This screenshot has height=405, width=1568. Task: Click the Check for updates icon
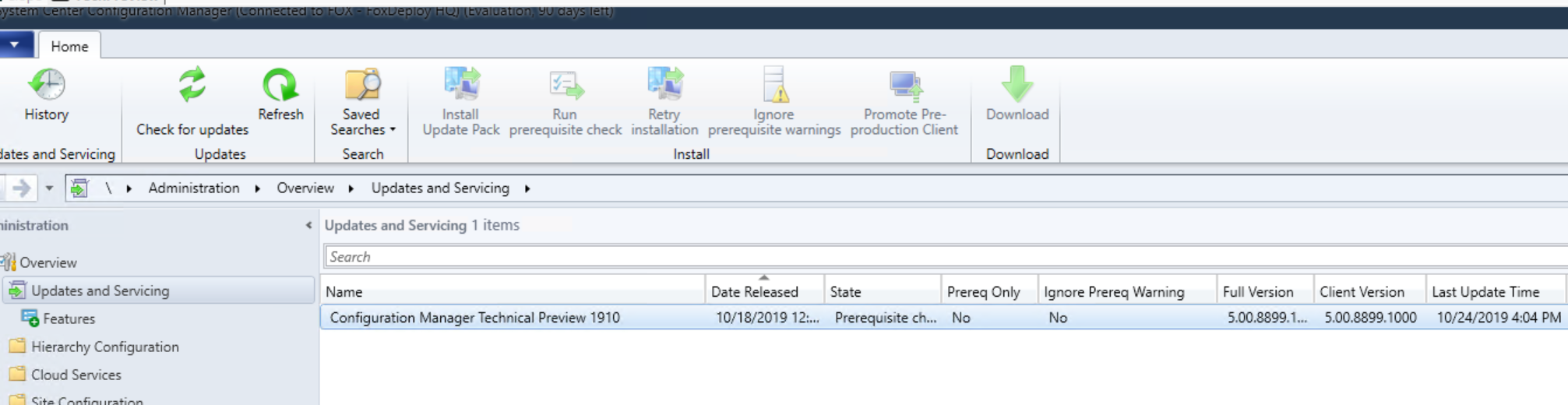[192, 85]
